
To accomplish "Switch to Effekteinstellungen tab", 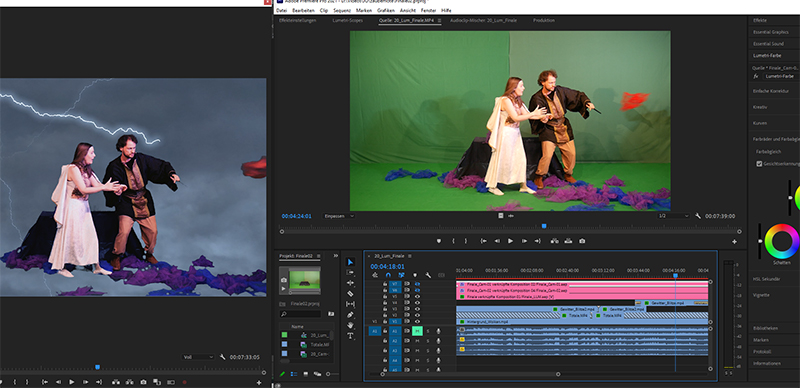I will coord(297,20).
